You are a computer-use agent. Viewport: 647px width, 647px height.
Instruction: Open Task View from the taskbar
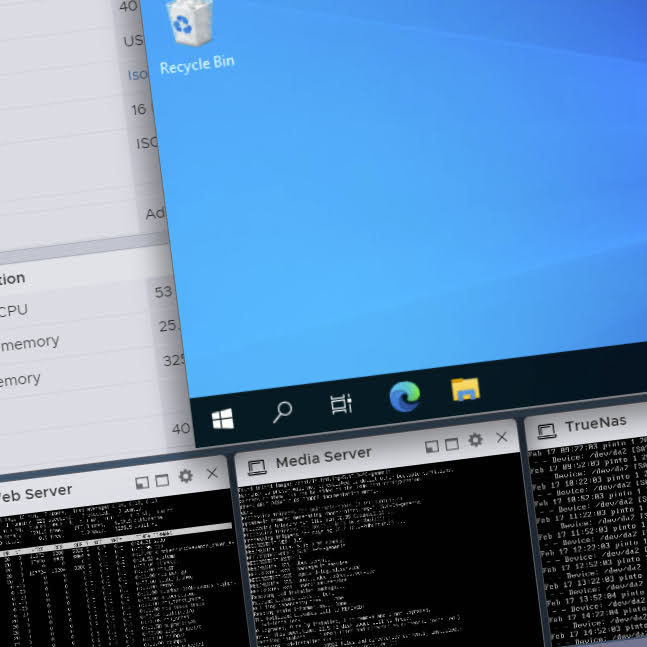click(x=341, y=404)
